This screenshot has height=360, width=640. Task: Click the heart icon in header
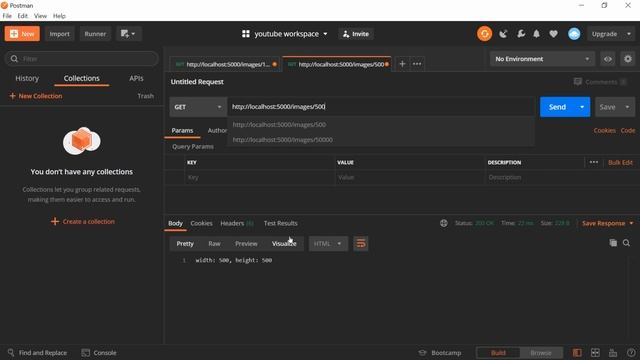tap(553, 34)
